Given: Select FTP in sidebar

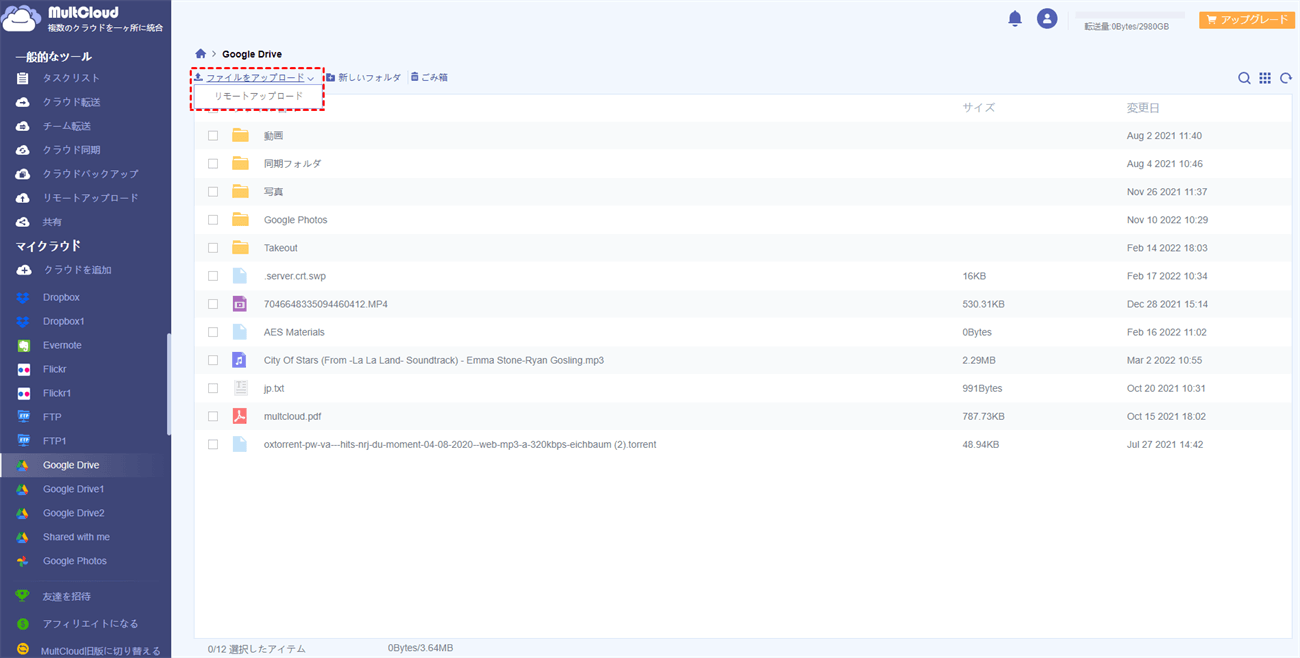Looking at the screenshot, I should (54, 417).
